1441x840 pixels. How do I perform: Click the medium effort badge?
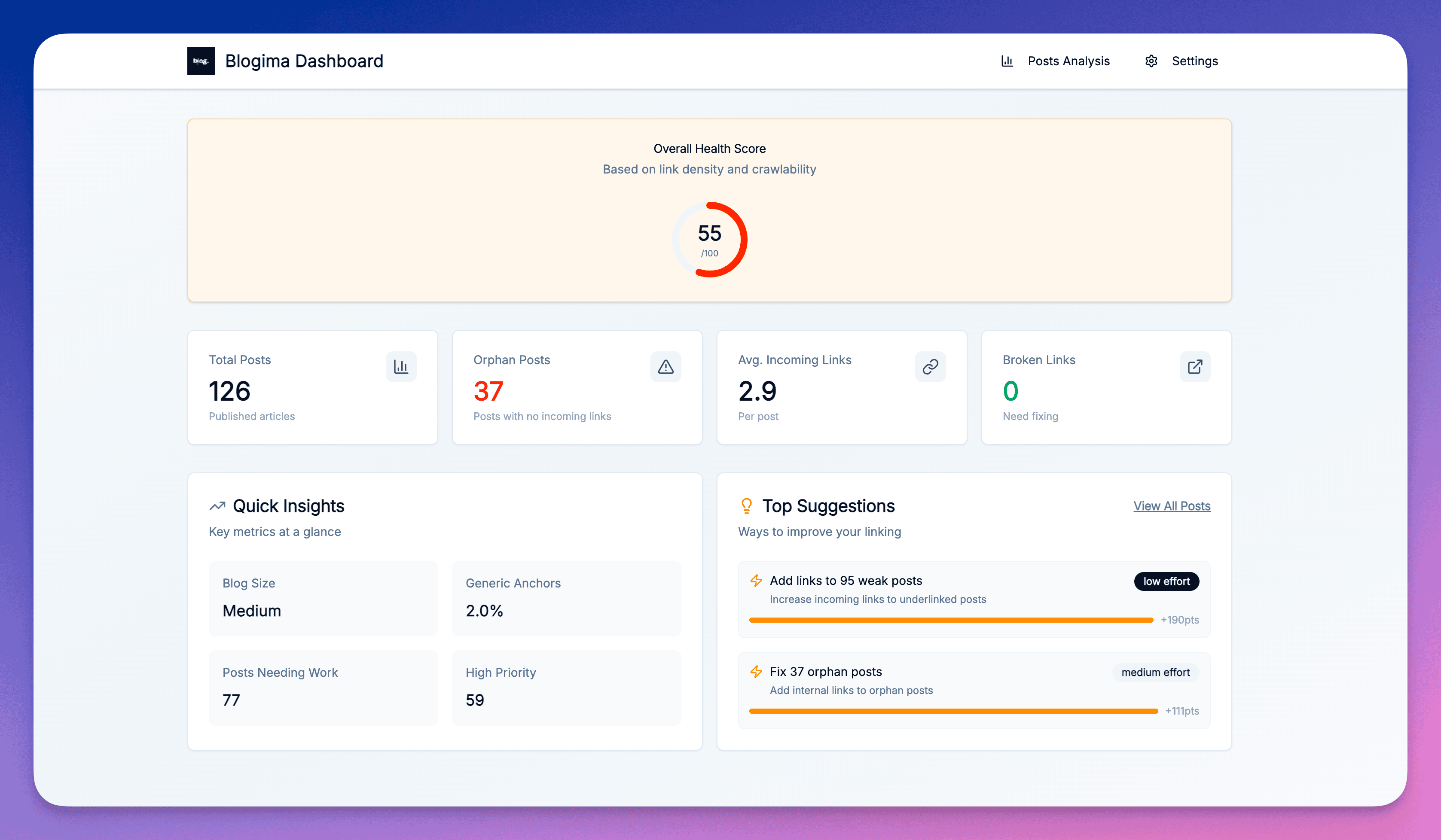[x=1155, y=673]
